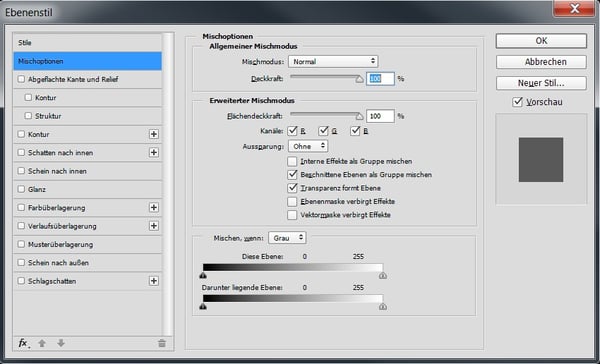Add another Schlagschatten with plus
Image resolution: width=600 pixels, height=364 pixels.
click(154, 281)
